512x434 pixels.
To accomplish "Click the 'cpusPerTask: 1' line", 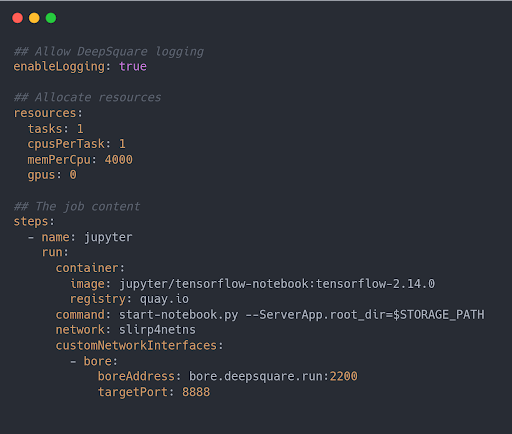I will 77,144.
